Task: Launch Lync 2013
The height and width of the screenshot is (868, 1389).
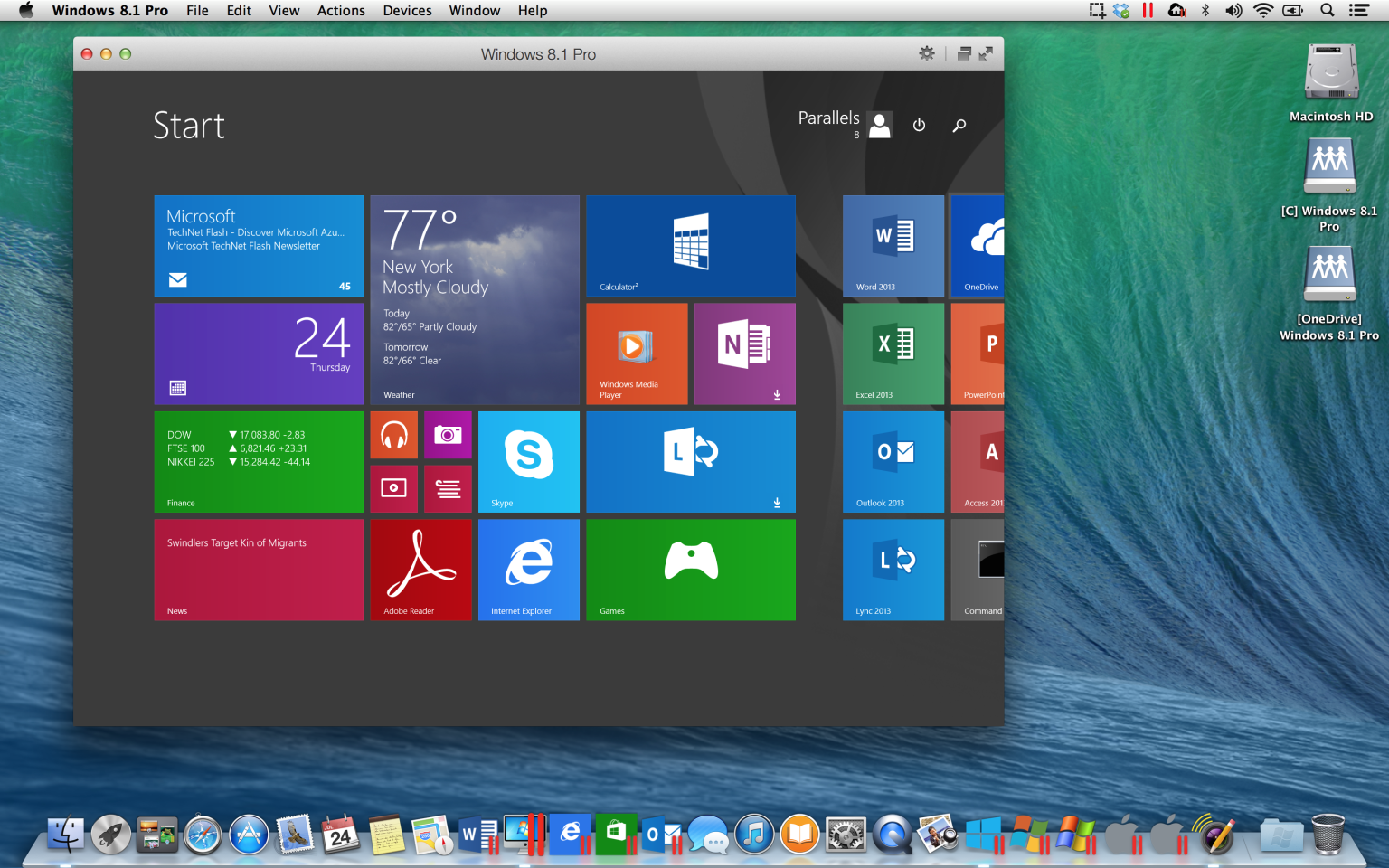Action: [x=893, y=570]
